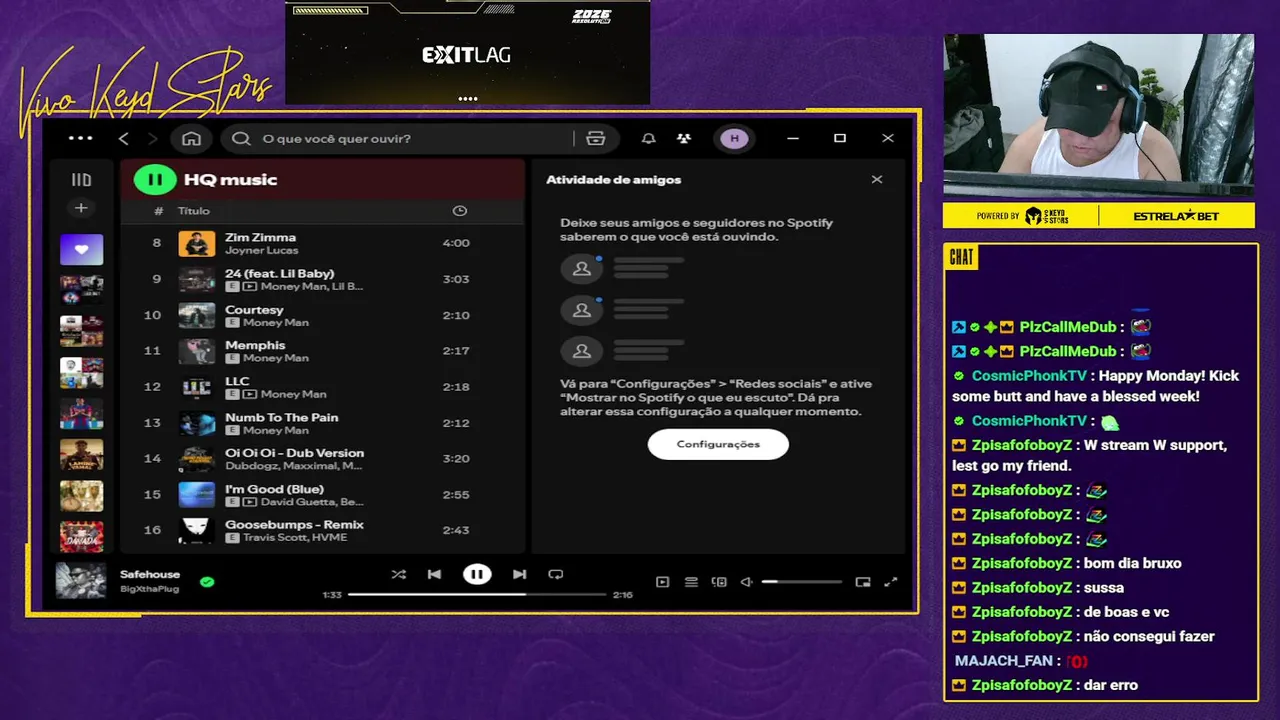Go back with the left arrow
This screenshot has width=1280, height=720.
click(124, 139)
